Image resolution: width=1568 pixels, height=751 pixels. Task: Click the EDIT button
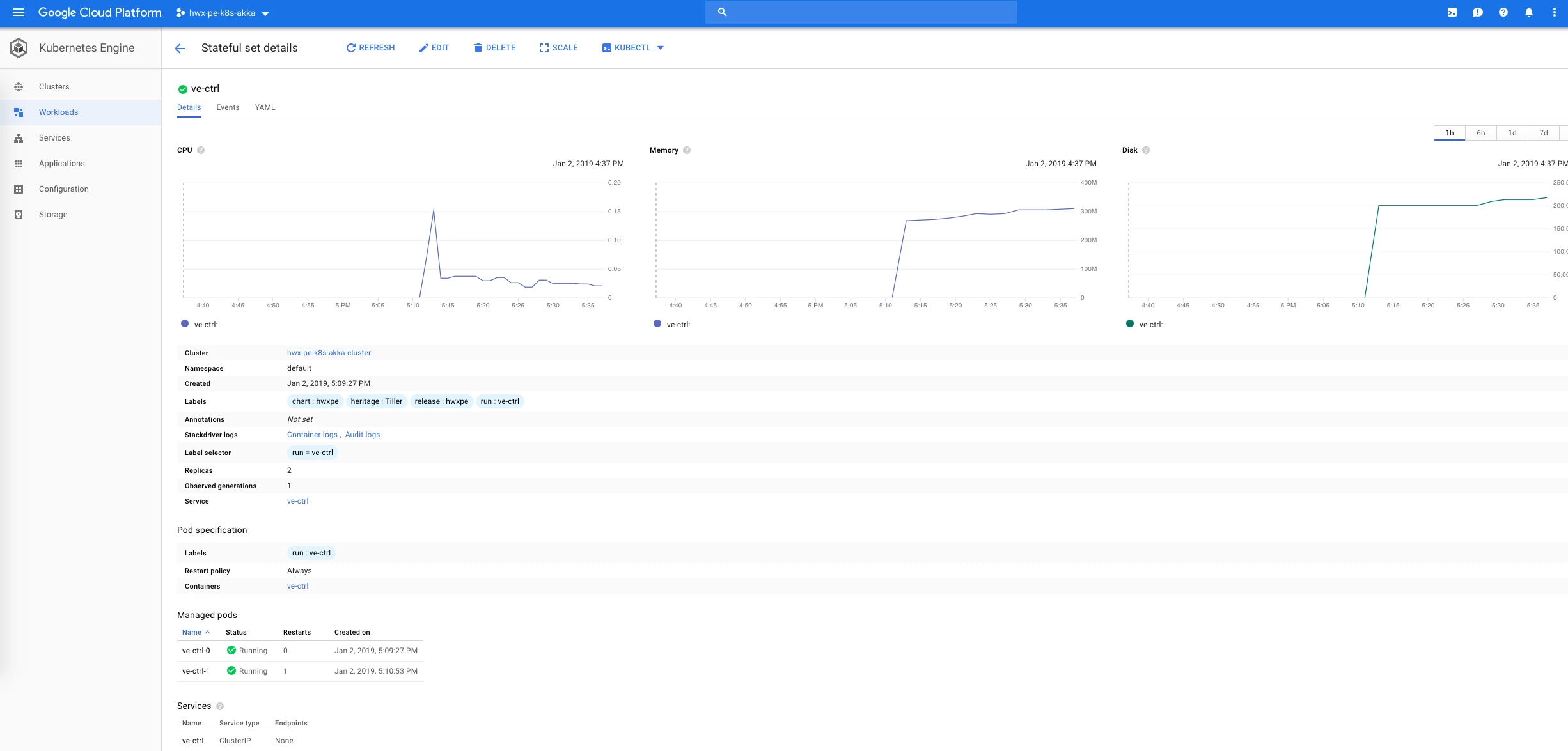[x=434, y=48]
